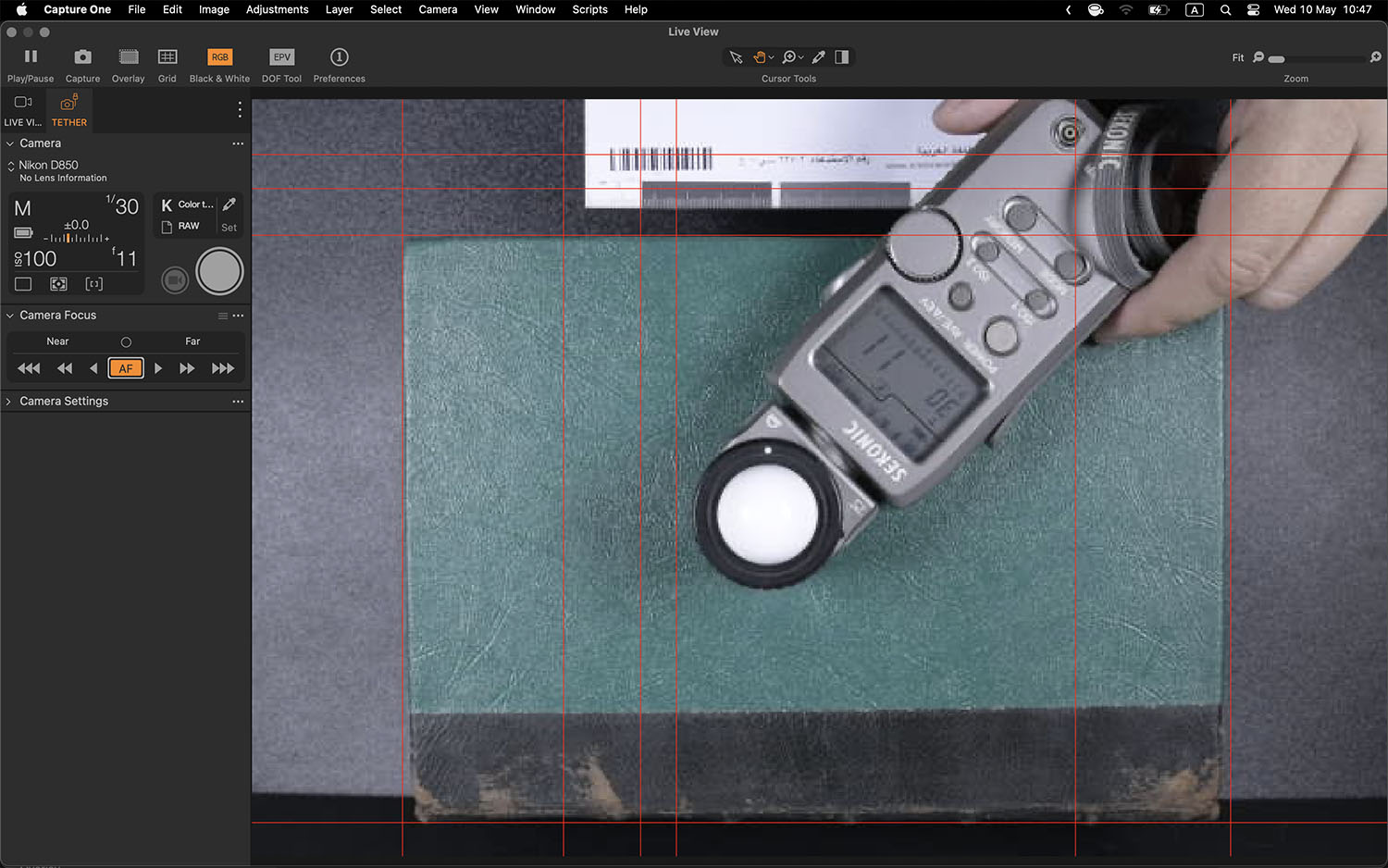Change the M exposure mode
The image size is (1388, 868).
click(x=23, y=208)
